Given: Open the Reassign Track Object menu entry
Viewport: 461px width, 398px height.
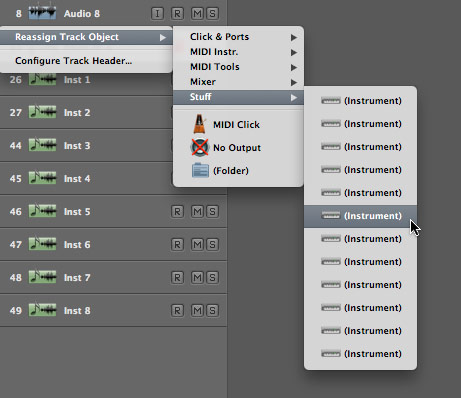Looking at the screenshot, I should pos(86,37).
